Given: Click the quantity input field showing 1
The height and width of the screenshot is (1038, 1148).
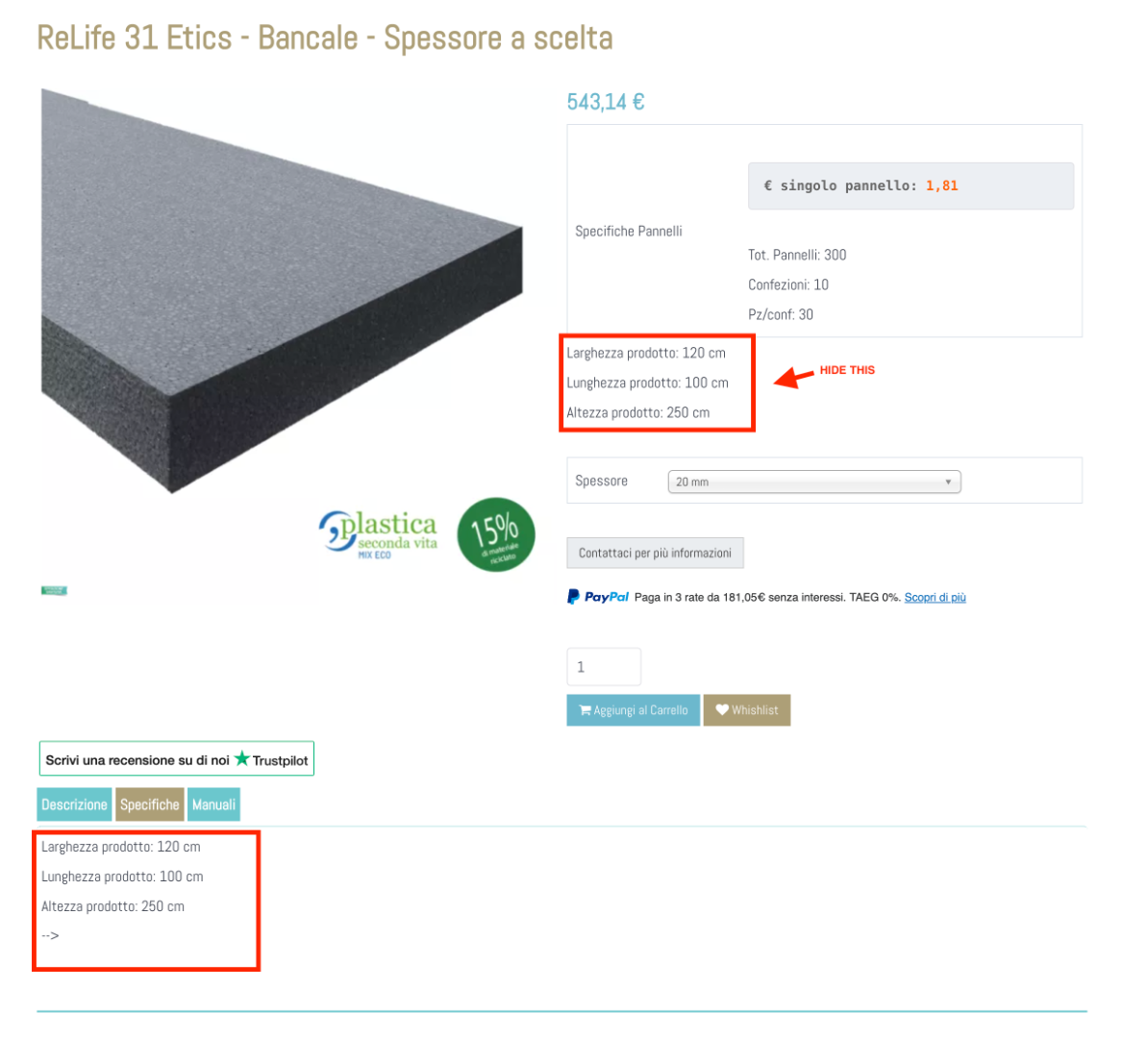Looking at the screenshot, I should coord(604,667).
